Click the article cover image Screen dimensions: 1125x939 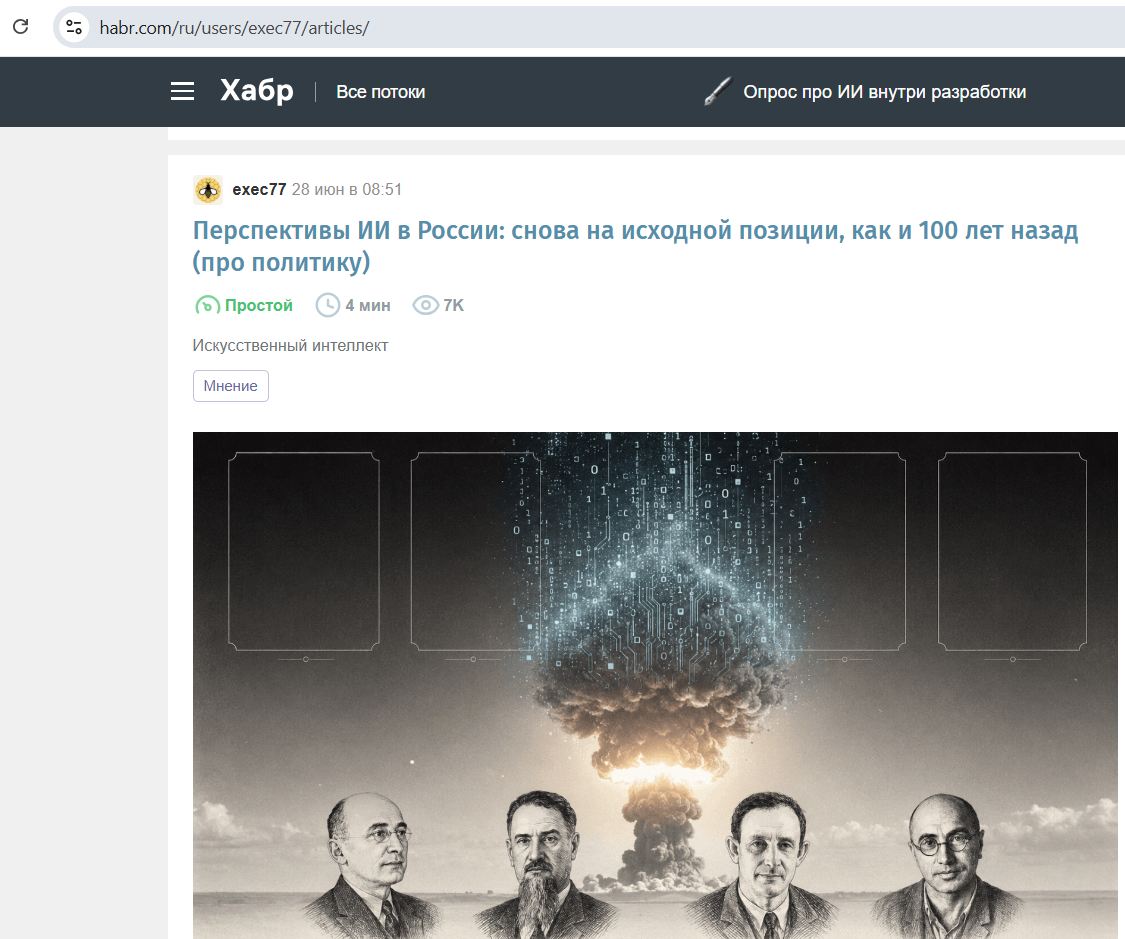pos(655,685)
